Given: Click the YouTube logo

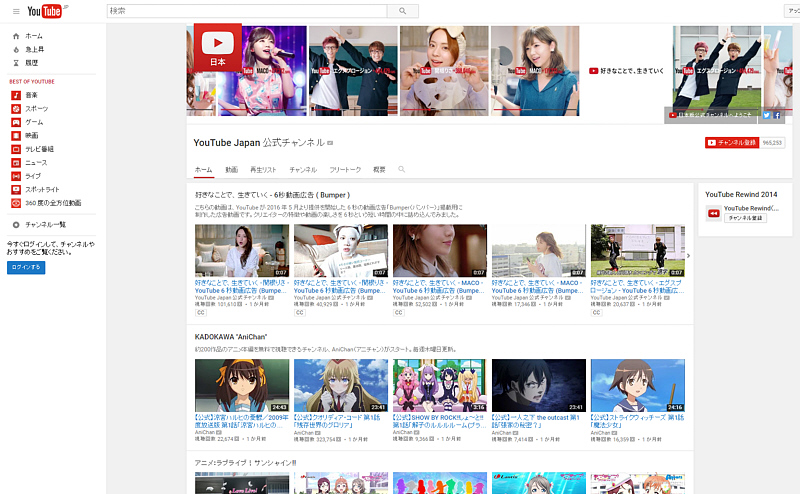Looking at the screenshot, I should tap(44, 11).
